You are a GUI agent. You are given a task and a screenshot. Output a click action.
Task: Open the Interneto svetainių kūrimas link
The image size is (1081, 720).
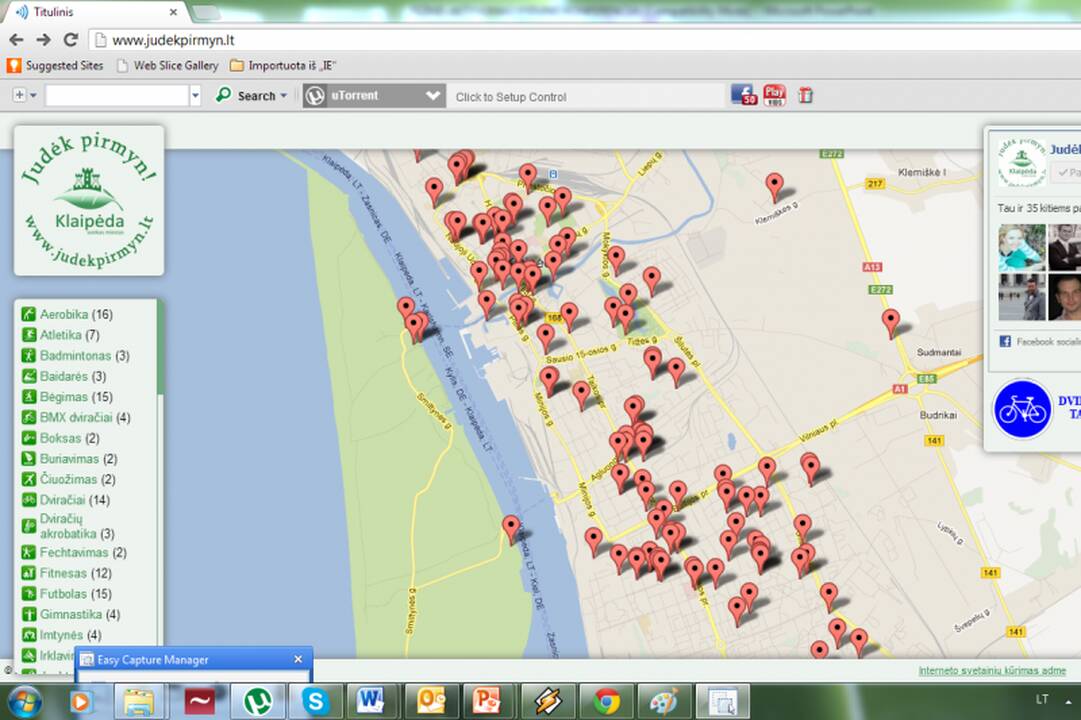click(x=992, y=670)
